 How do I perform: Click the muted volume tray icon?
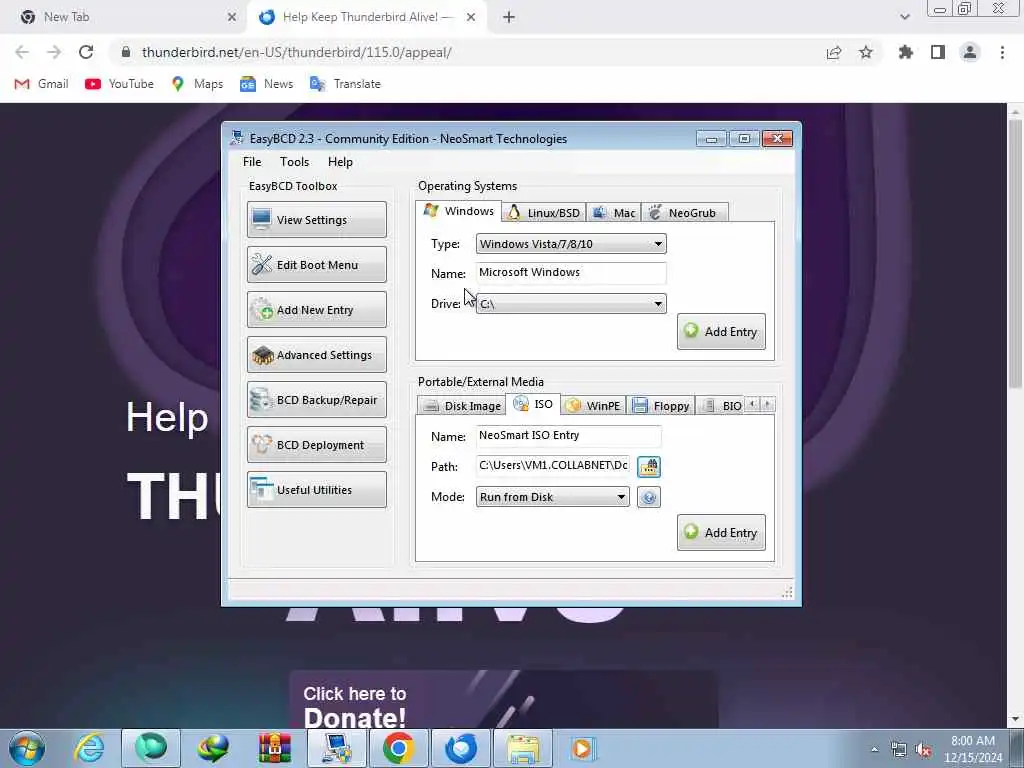(x=923, y=750)
